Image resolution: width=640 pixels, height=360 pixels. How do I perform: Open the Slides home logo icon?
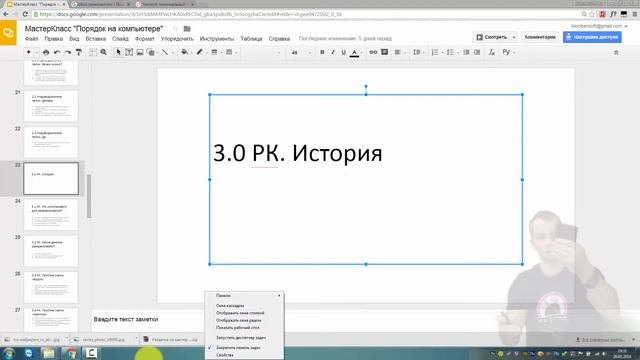(8, 33)
